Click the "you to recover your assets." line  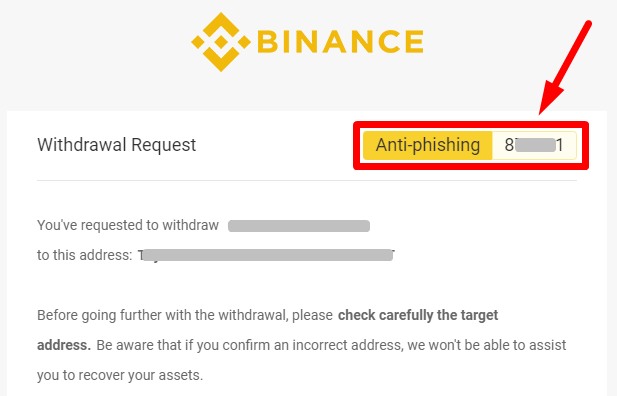(120, 375)
